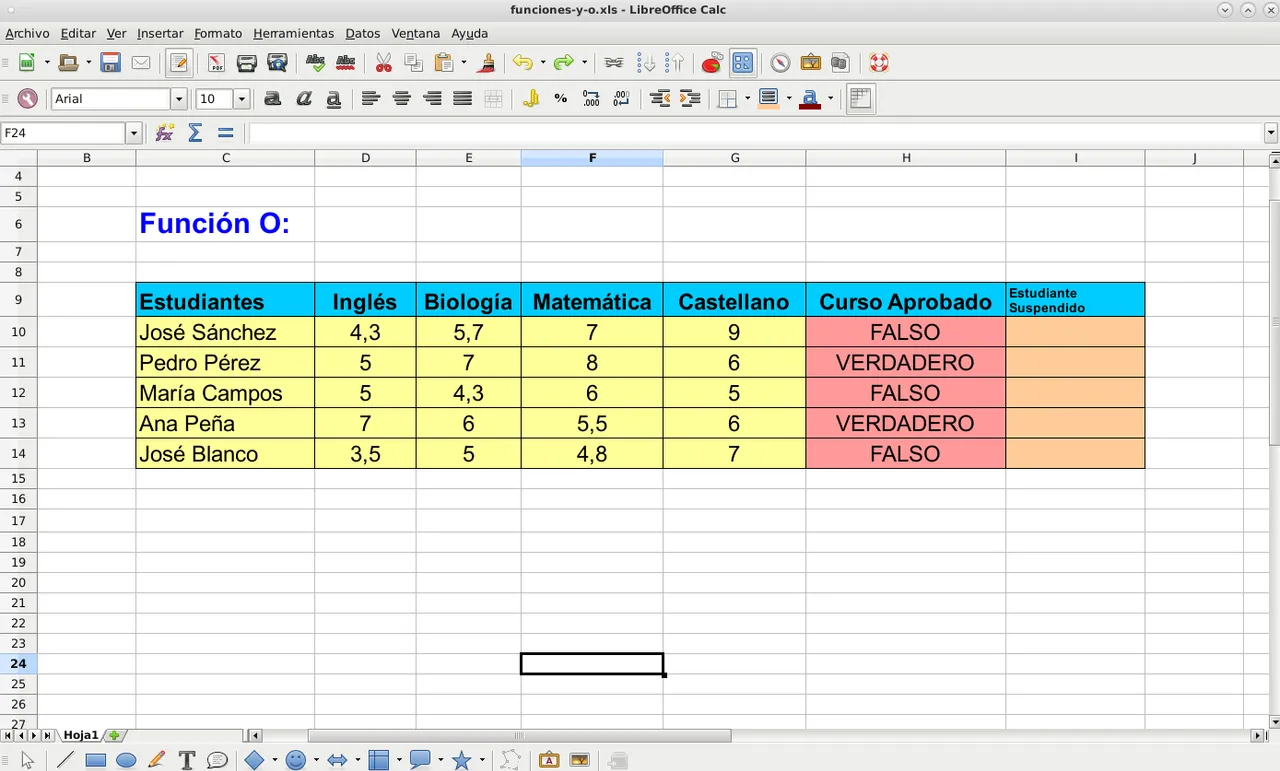Screen dimensions: 1280x771
Task: Click the Sum button in the formula bar
Action: tap(194, 132)
